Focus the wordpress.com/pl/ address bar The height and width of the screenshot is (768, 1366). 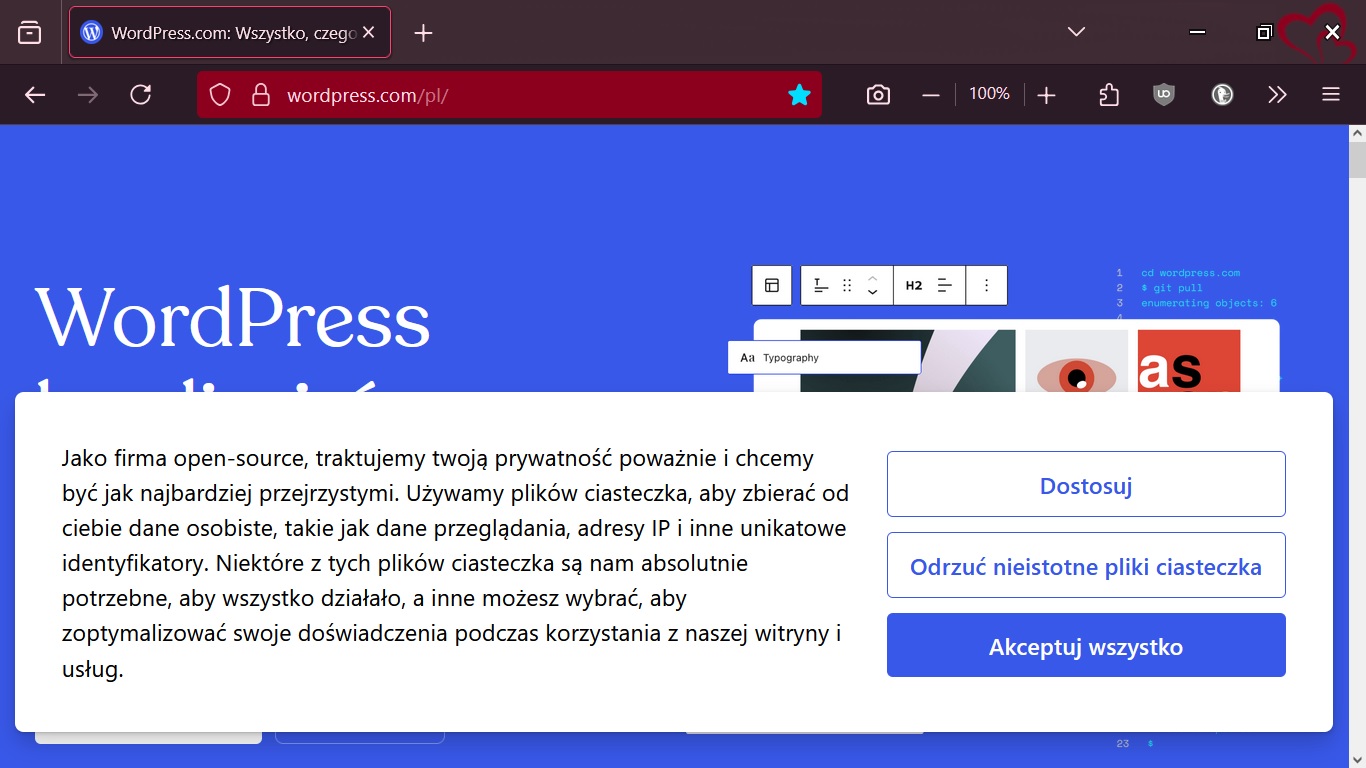tap(509, 95)
